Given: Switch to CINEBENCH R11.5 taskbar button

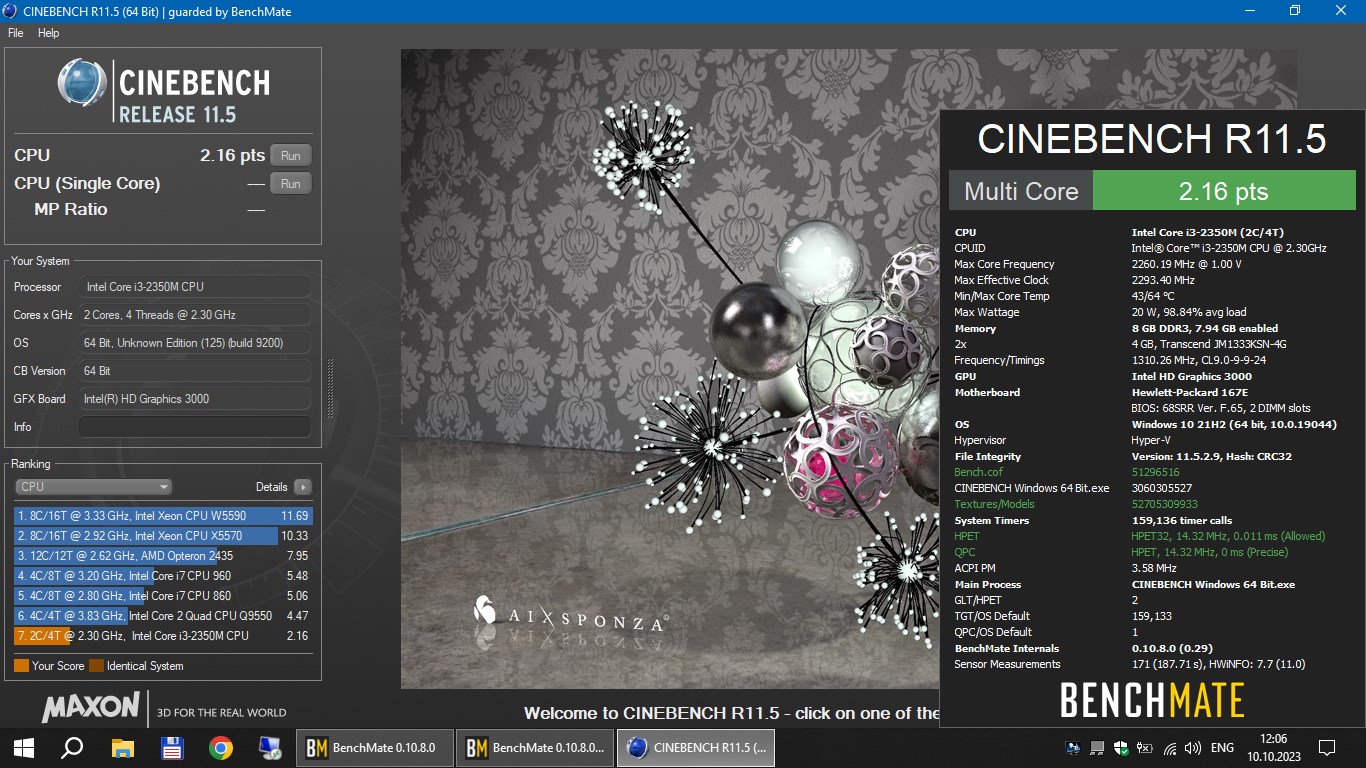Looking at the screenshot, I should click(x=695, y=747).
